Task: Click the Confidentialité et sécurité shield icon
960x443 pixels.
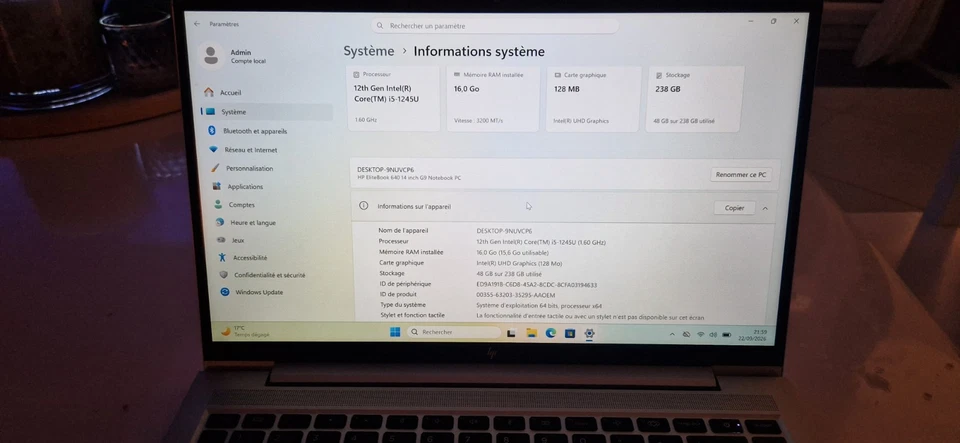Action: [223, 275]
